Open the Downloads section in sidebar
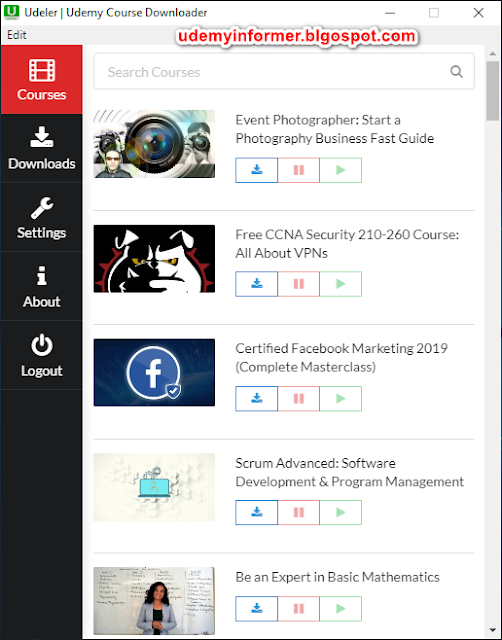This screenshot has height=640, width=502. [41, 148]
